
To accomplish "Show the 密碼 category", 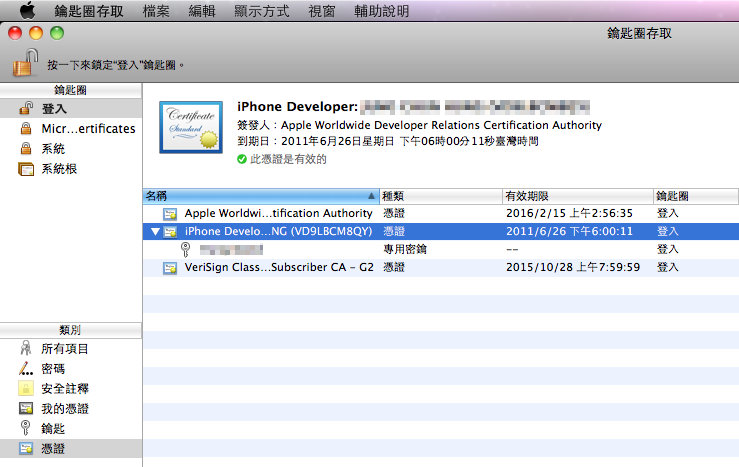I will coord(54,369).
